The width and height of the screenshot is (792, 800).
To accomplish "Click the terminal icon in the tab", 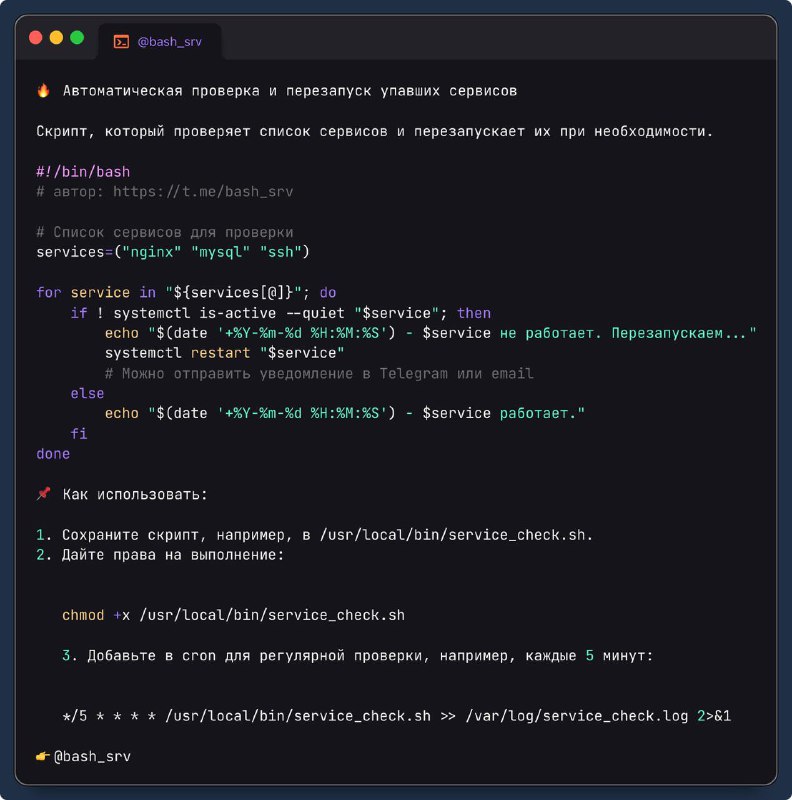I will coord(121,41).
